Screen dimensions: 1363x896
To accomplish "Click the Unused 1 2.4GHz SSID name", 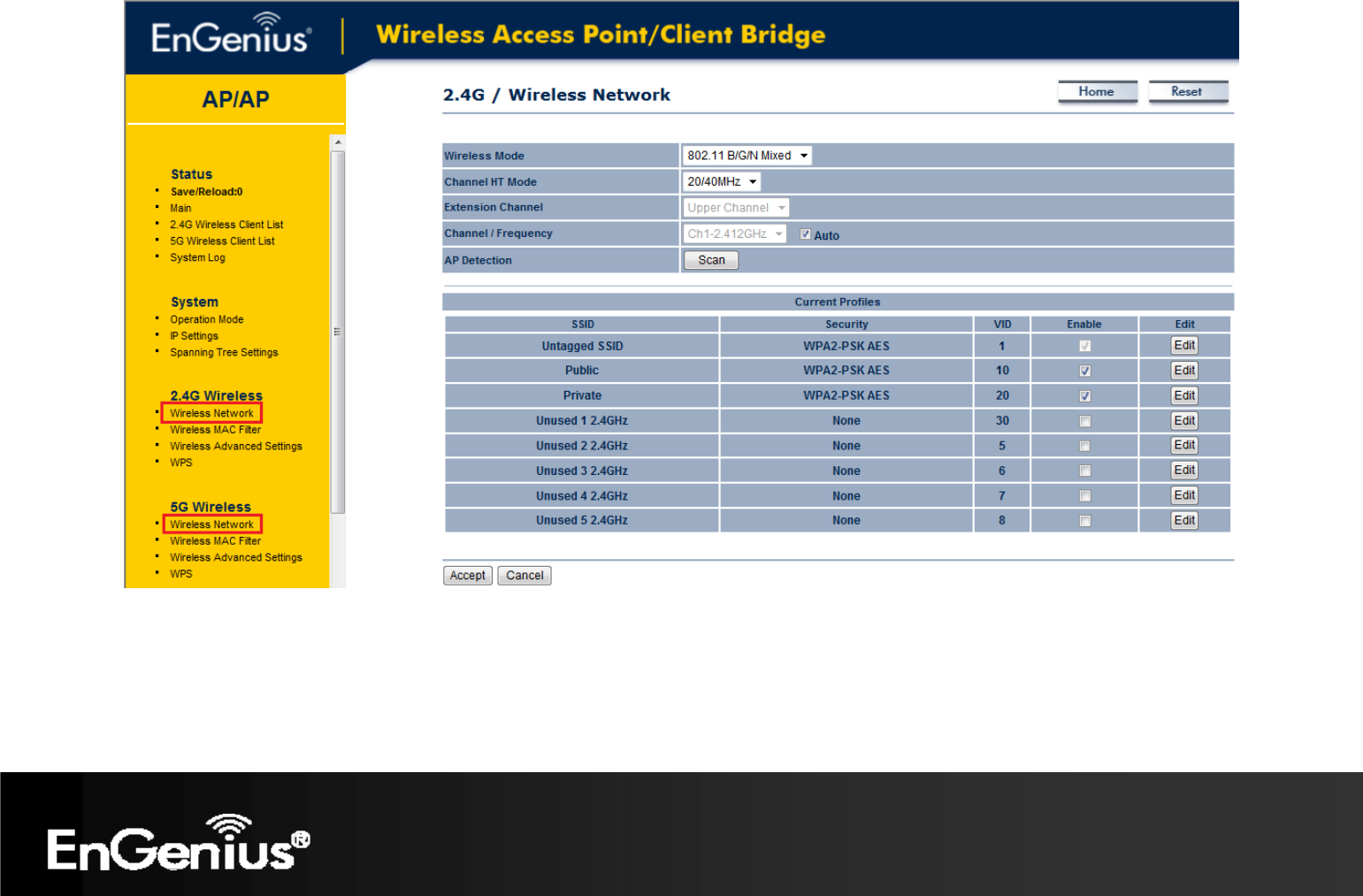I will click(x=582, y=421).
